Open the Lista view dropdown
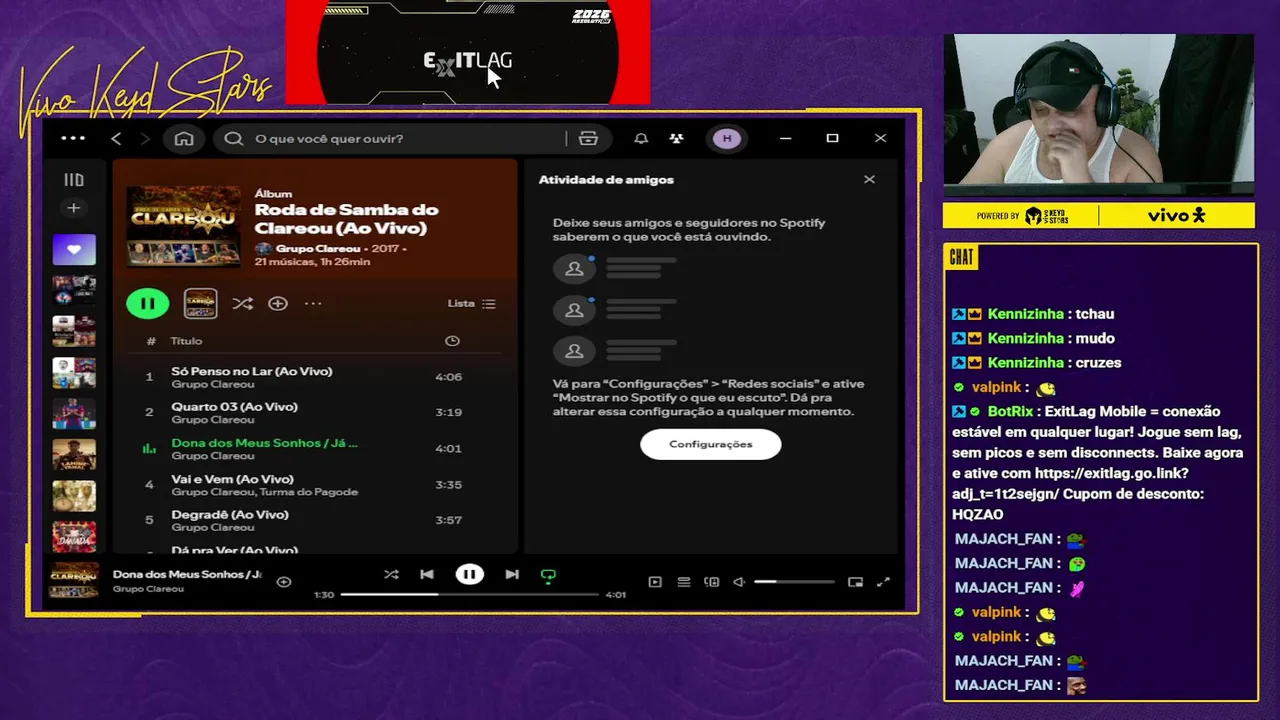This screenshot has width=1280, height=720. tap(471, 303)
